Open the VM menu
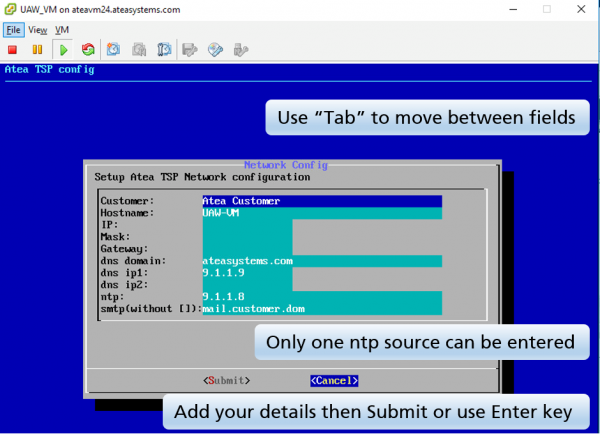The height and width of the screenshot is (434, 600). point(62,30)
